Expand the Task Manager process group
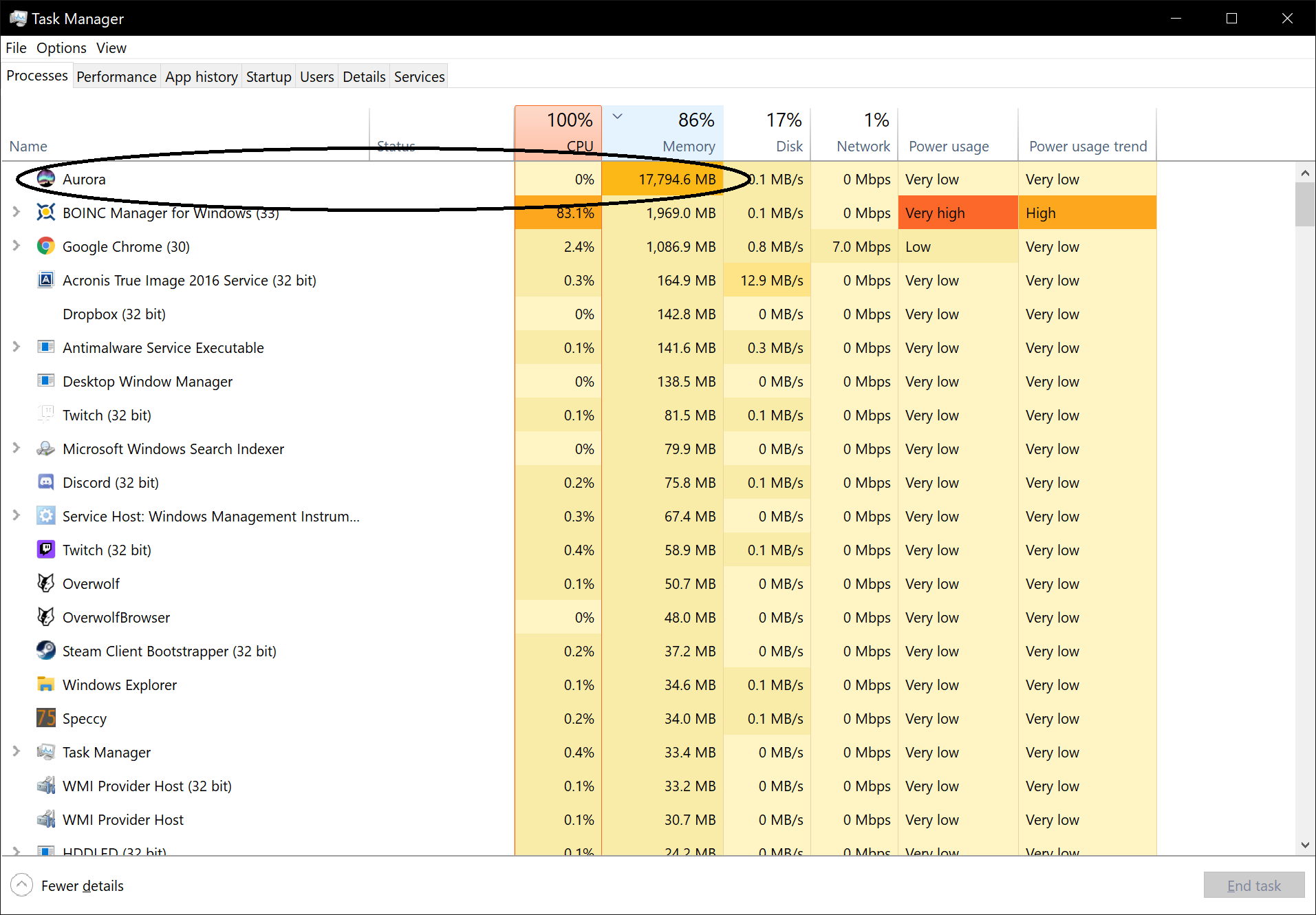 [x=17, y=752]
